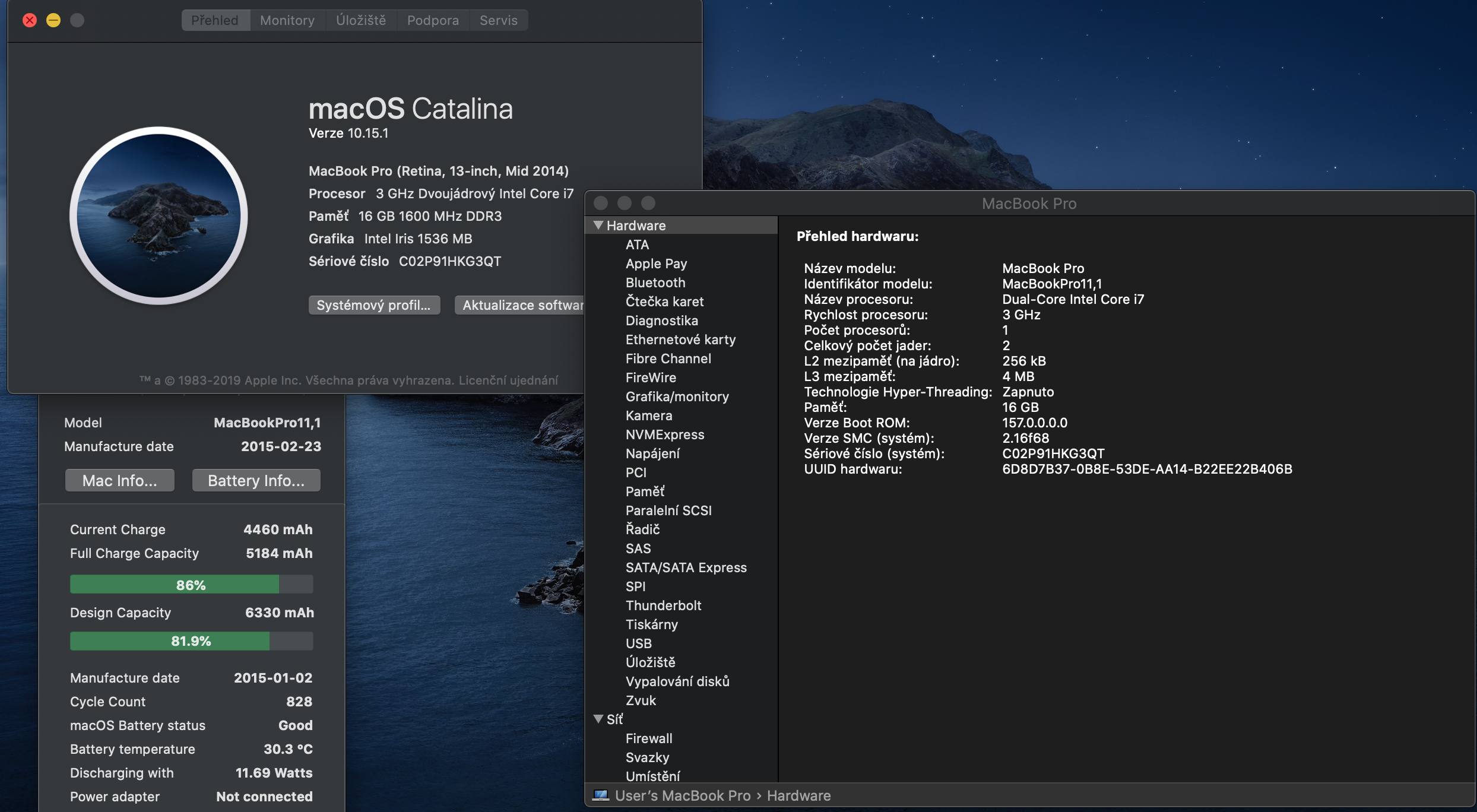Click the laptop icon in the path bar

601,795
